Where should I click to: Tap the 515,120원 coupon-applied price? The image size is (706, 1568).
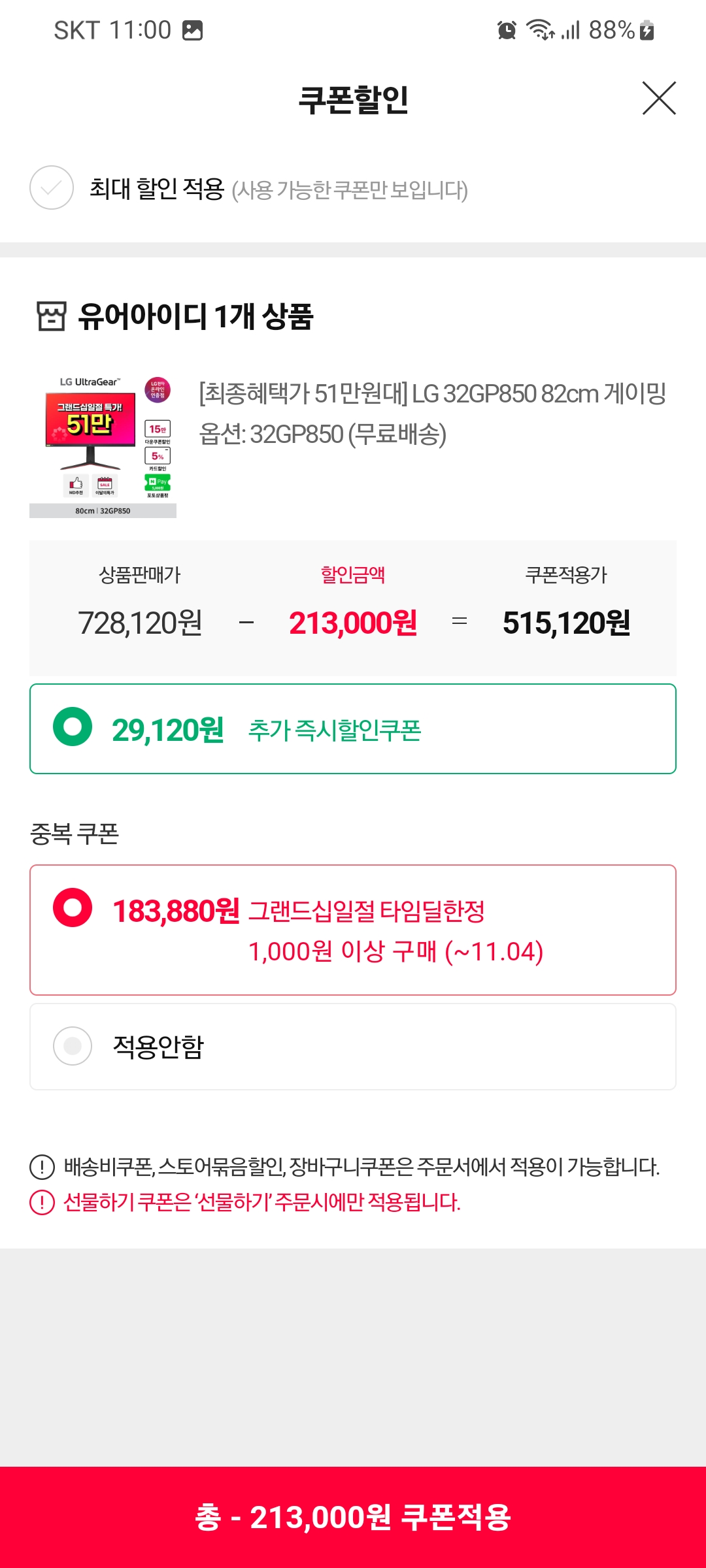566,623
